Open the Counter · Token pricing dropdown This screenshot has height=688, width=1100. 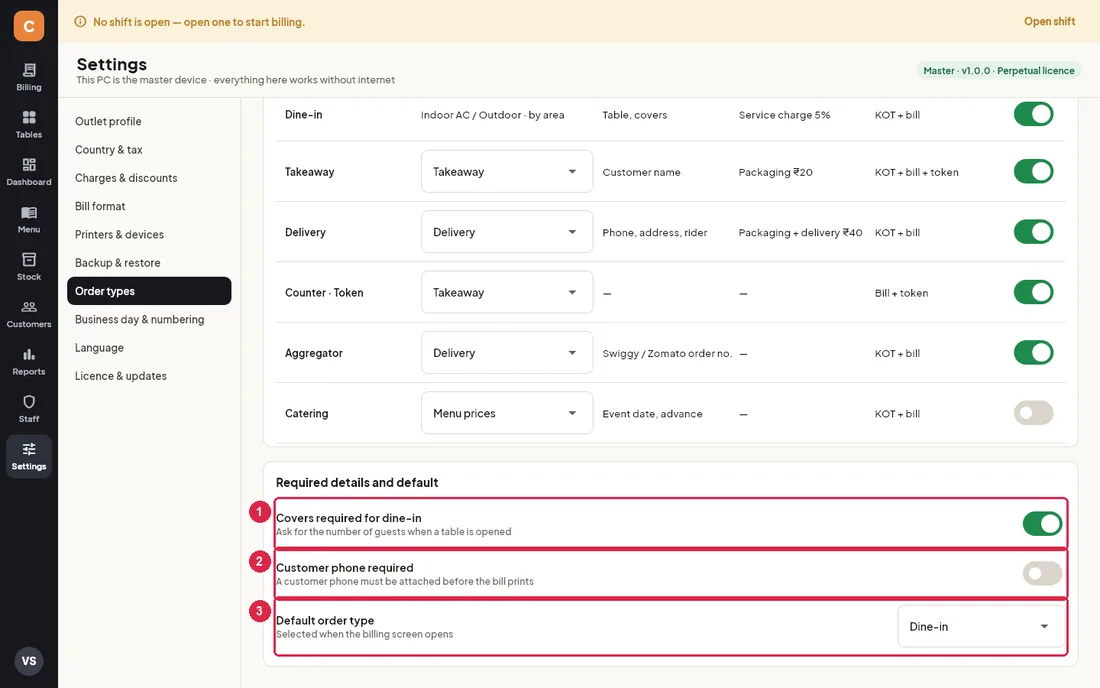pos(507,292)
